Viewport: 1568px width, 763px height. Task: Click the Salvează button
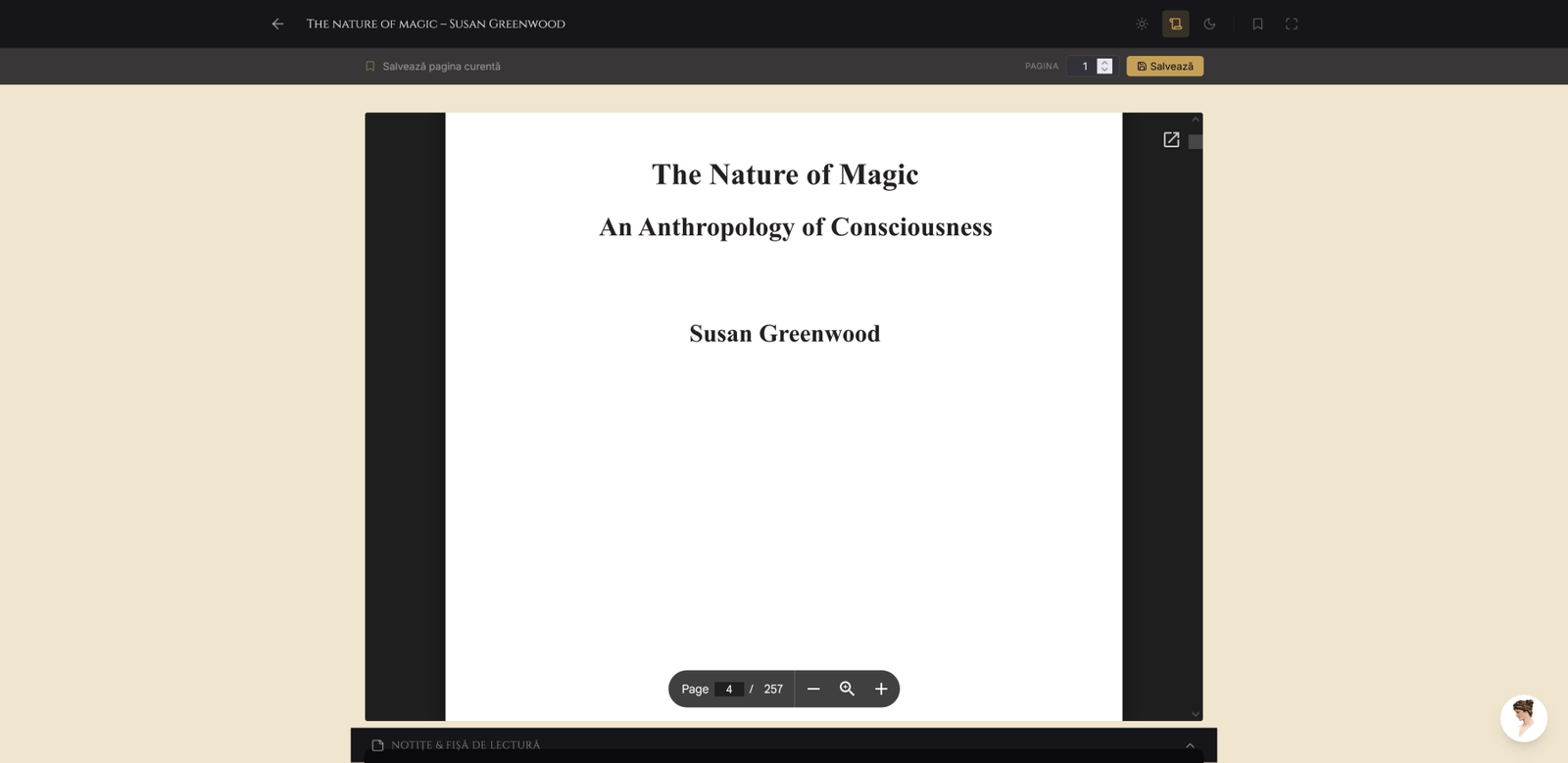(1164, 66)
